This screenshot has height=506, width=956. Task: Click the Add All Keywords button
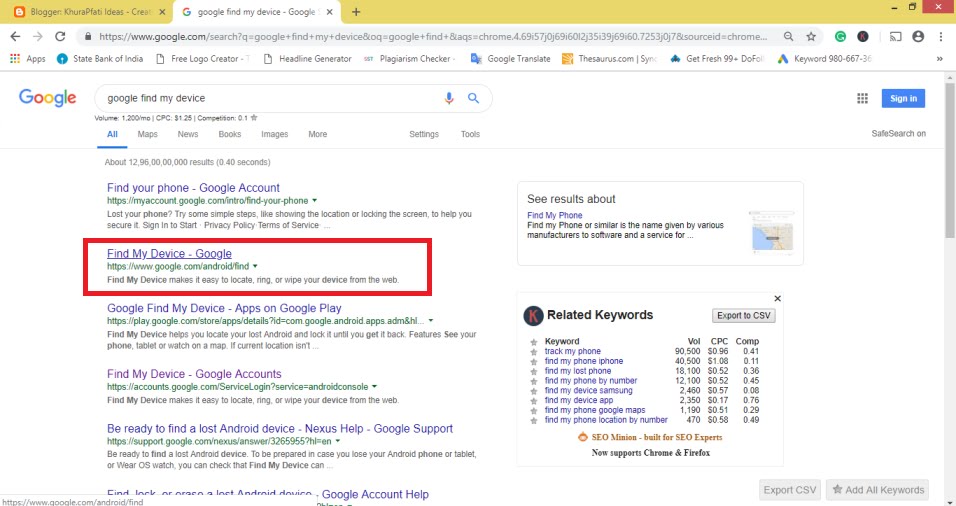pyautogui.click(x=877, y=490)
